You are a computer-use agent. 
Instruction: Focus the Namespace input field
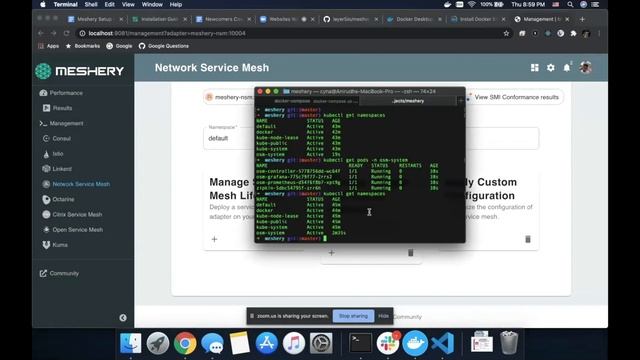click(x=371, y=138)
